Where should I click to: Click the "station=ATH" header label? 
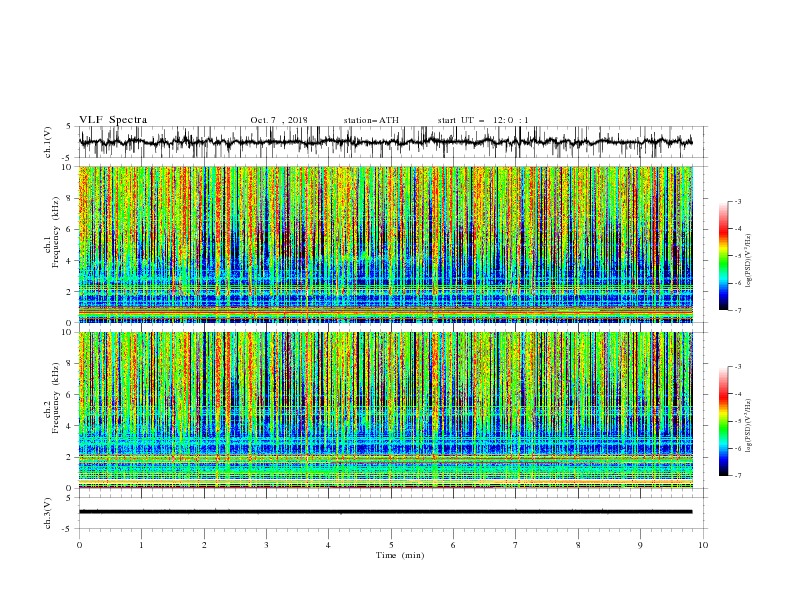[x=371, y=120]
